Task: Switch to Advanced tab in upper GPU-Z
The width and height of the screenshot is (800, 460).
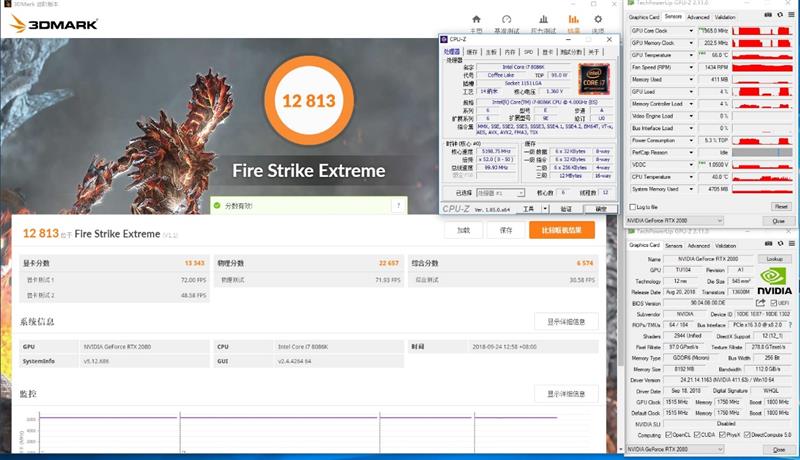Action: coord(698,17)
